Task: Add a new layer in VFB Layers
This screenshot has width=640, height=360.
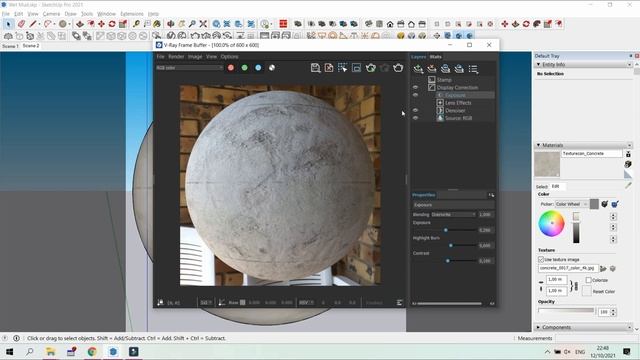Action: [418, 69]
